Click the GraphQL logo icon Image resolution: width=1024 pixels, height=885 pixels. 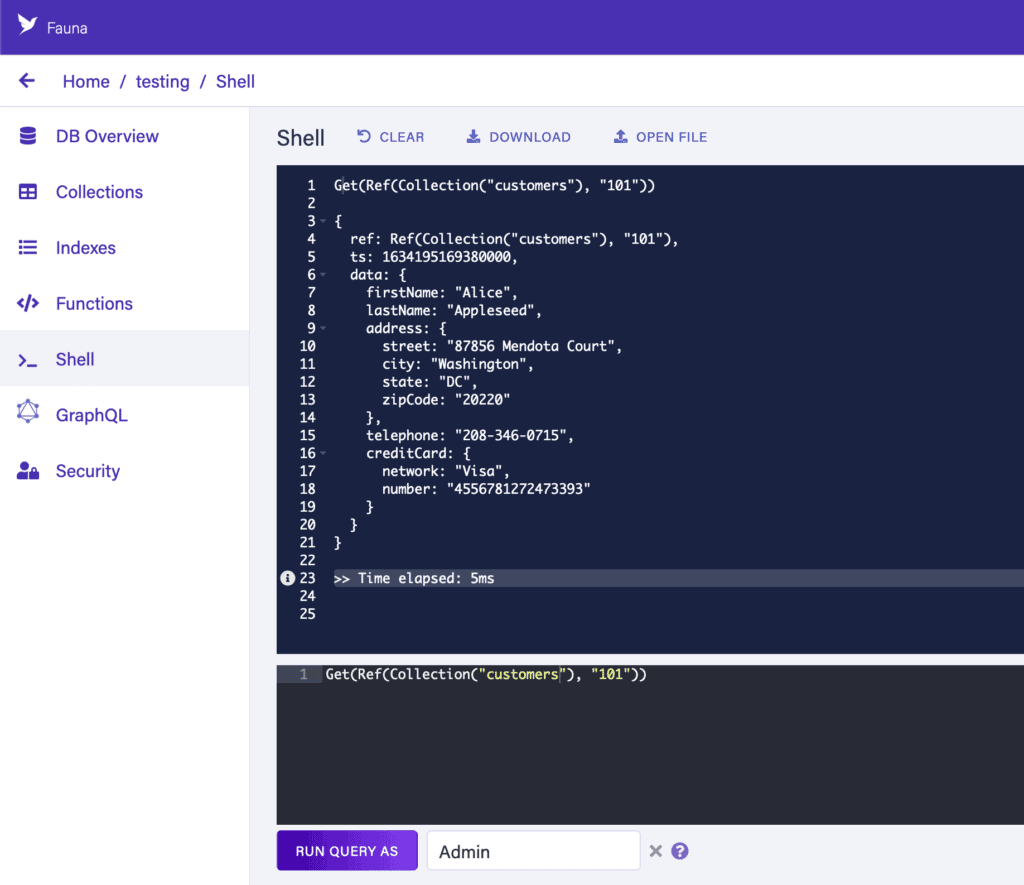(x=28, y=415)
